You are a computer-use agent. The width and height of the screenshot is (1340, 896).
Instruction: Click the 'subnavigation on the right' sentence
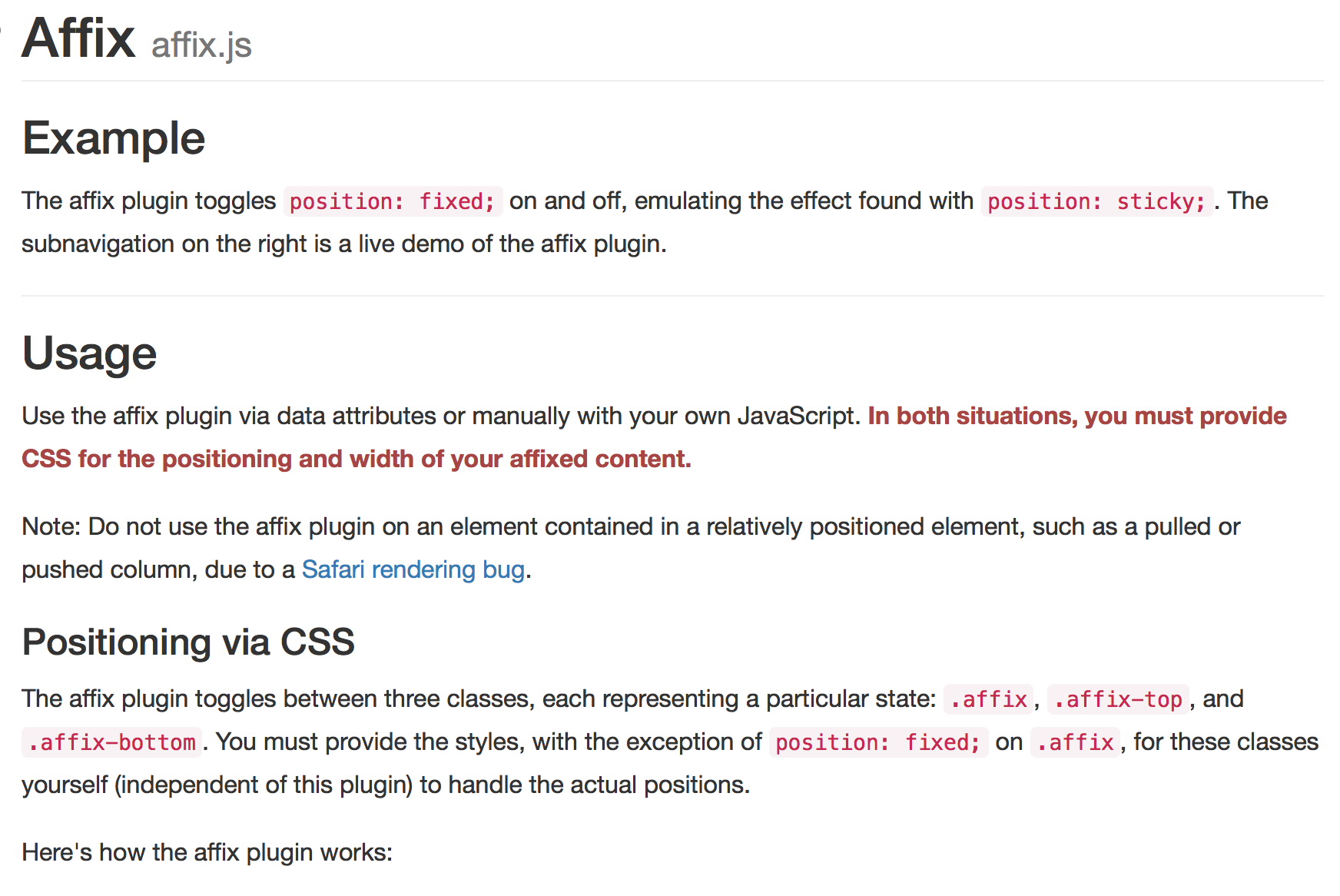pos(344,244)
